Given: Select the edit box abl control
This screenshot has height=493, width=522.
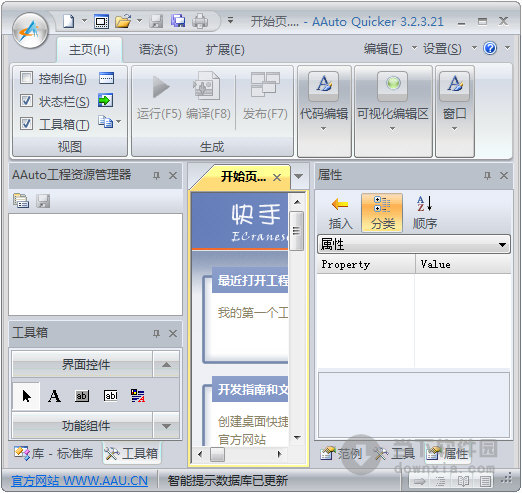Looking at the screenshot, I should coord(110,396).
